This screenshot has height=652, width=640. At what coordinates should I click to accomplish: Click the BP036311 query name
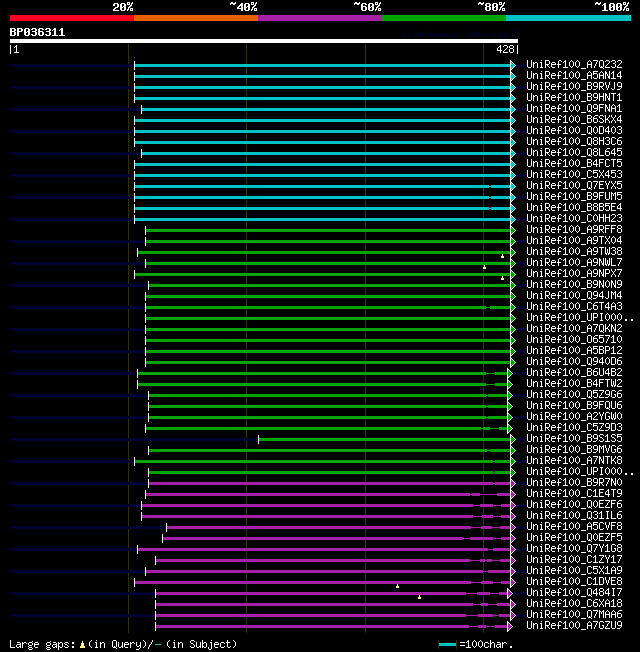pos(37,32)
